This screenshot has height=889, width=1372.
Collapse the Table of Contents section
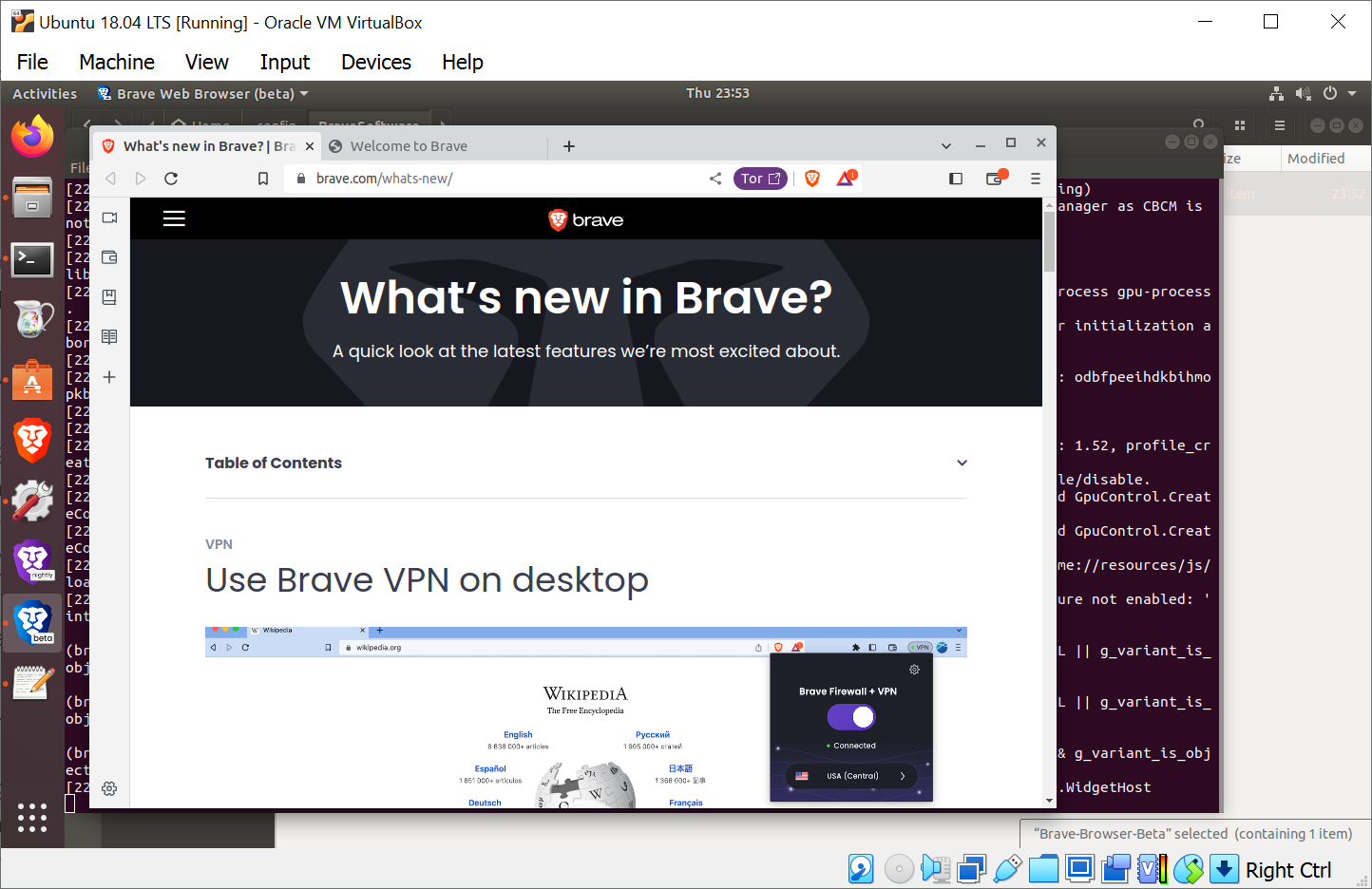pos(962,463)
